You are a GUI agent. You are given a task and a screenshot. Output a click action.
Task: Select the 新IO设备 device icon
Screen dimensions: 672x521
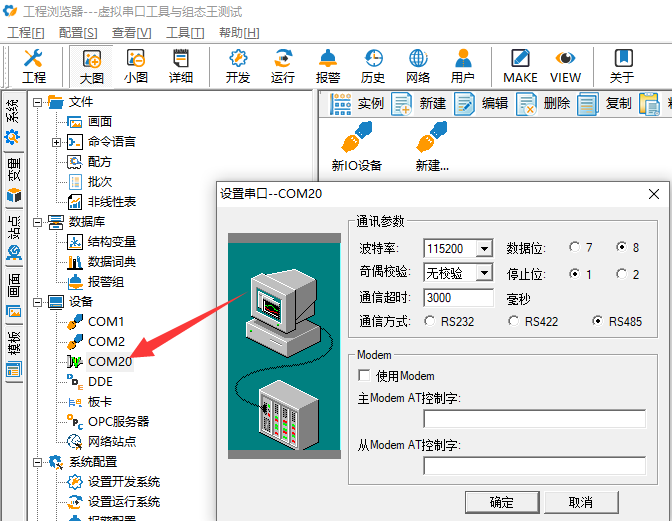pos(357,147)
